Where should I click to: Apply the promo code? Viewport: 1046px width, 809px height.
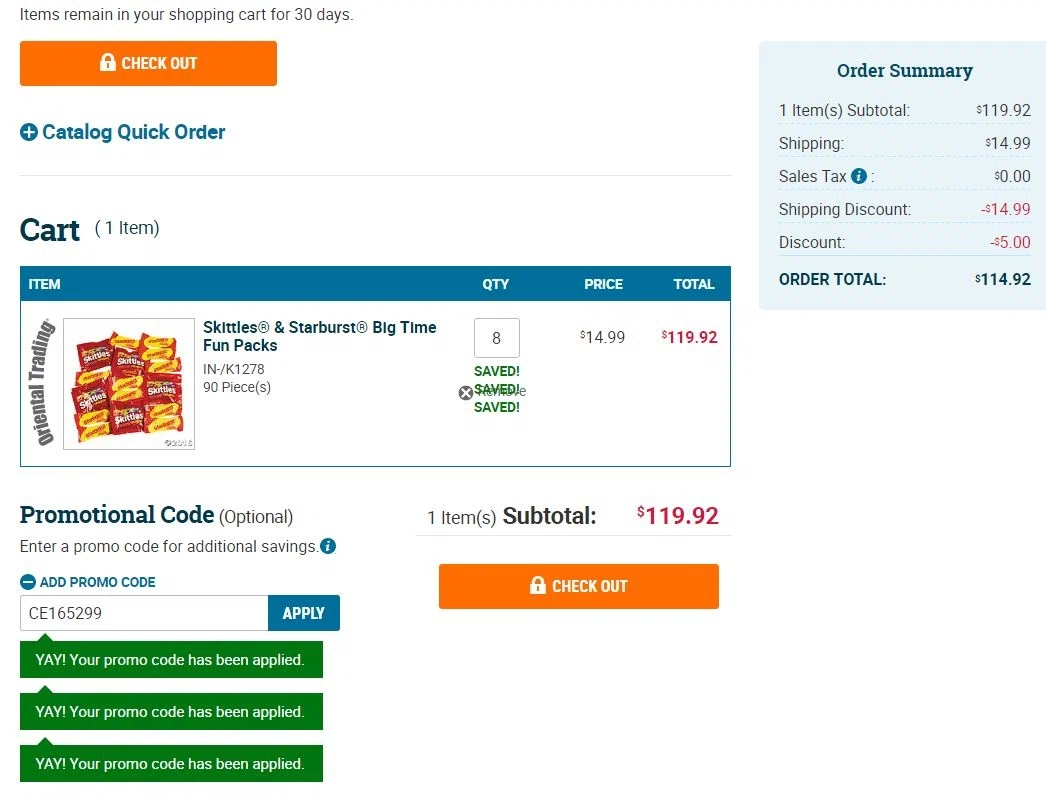[x=304, y=613]
